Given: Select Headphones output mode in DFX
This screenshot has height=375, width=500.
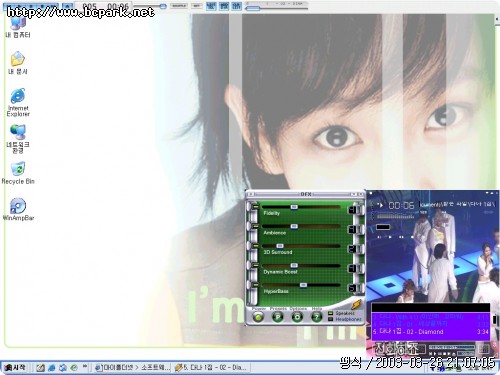Looking at the screenshot, I should [x=345, y=319].
